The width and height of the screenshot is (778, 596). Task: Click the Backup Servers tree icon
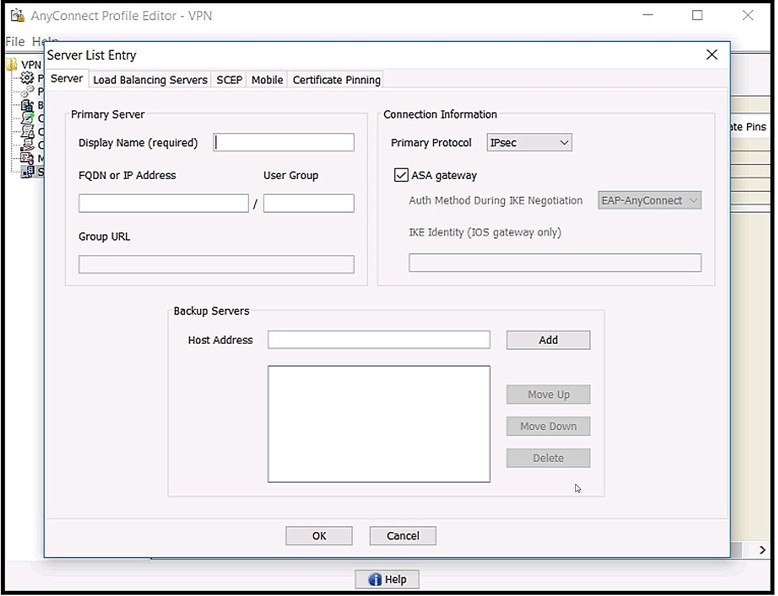click(27, 105)
